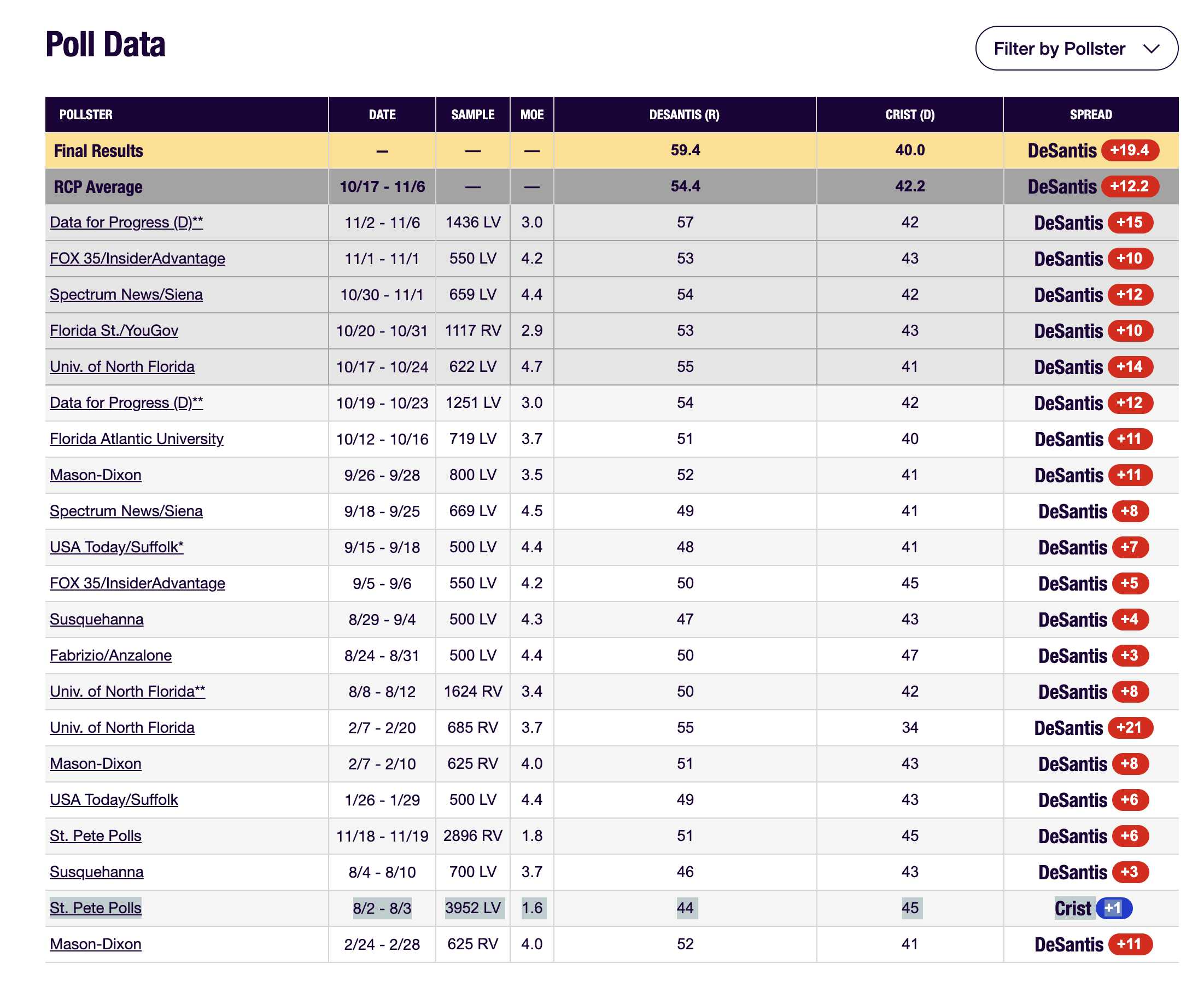This screenshot has width=1204, height=981.
Task: Select the RCP Average row label
Action: (x=98, y=187)
